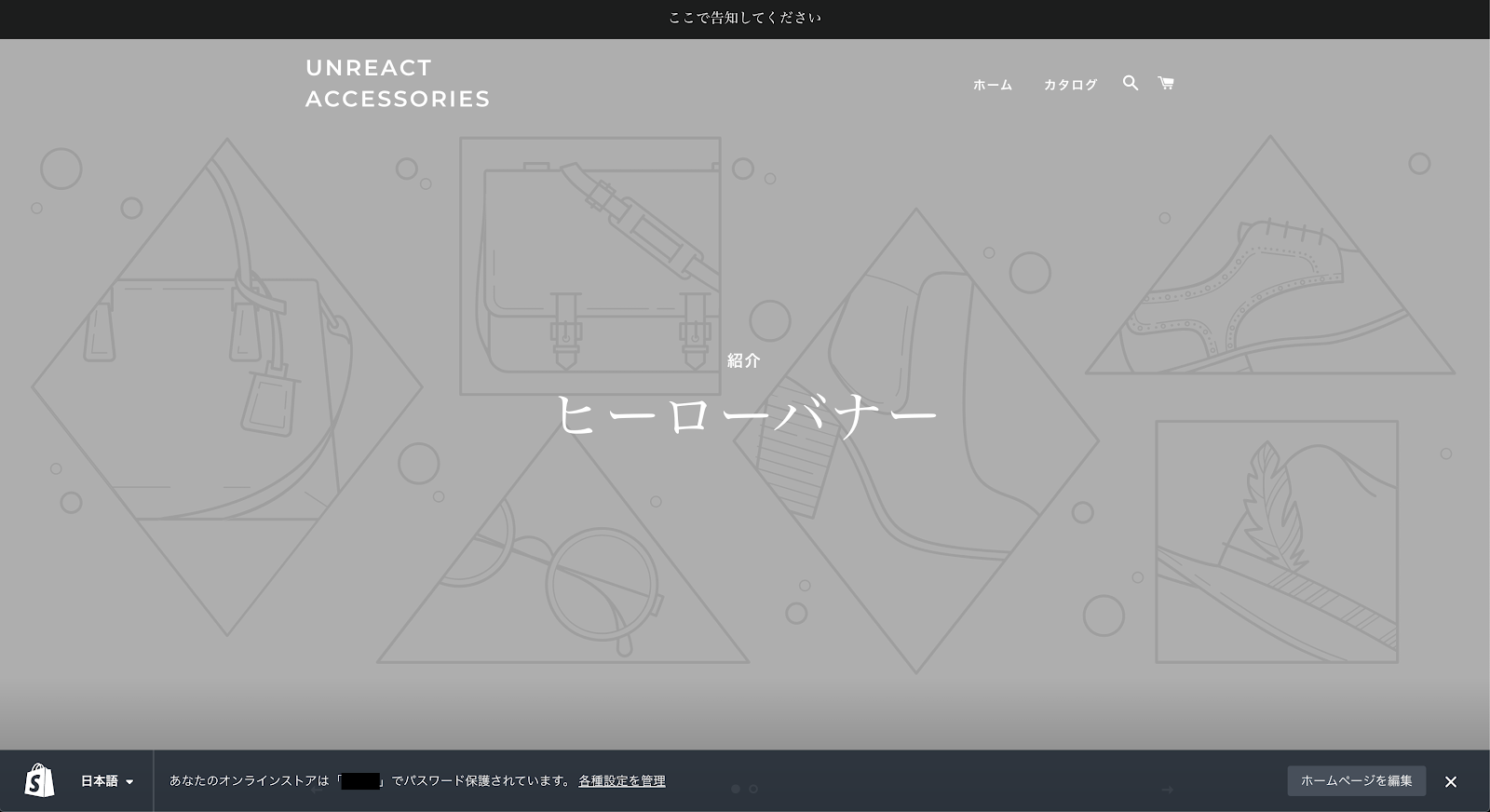
Task: Open the search magnifier icon in header
Action: [1130, 83]
